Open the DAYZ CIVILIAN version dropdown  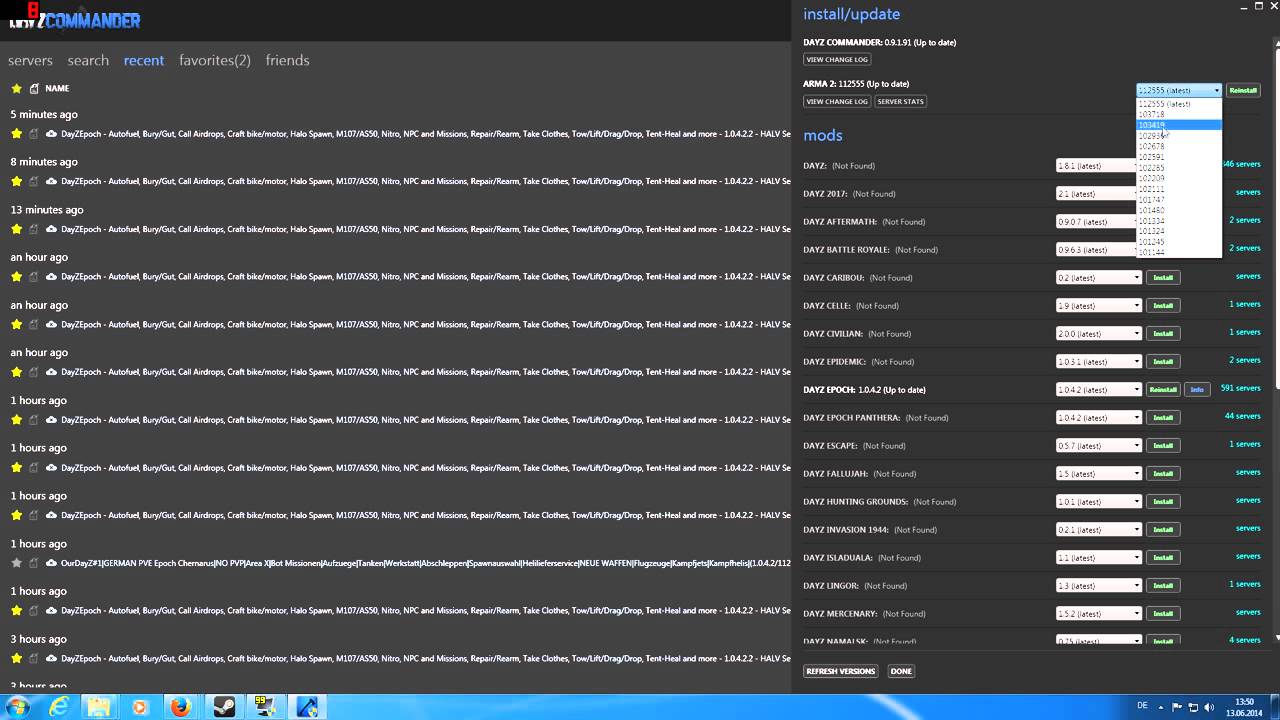coord(1099,333)
